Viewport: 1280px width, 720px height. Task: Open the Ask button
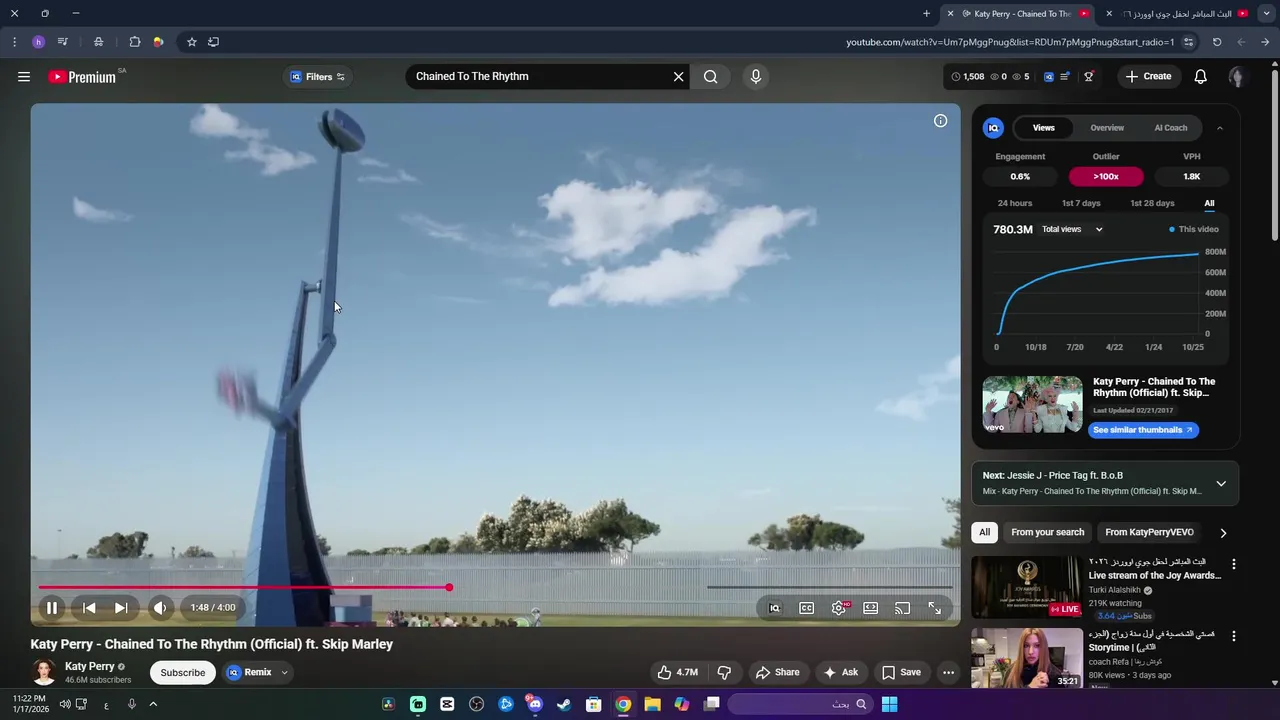[x=840, y=672]
